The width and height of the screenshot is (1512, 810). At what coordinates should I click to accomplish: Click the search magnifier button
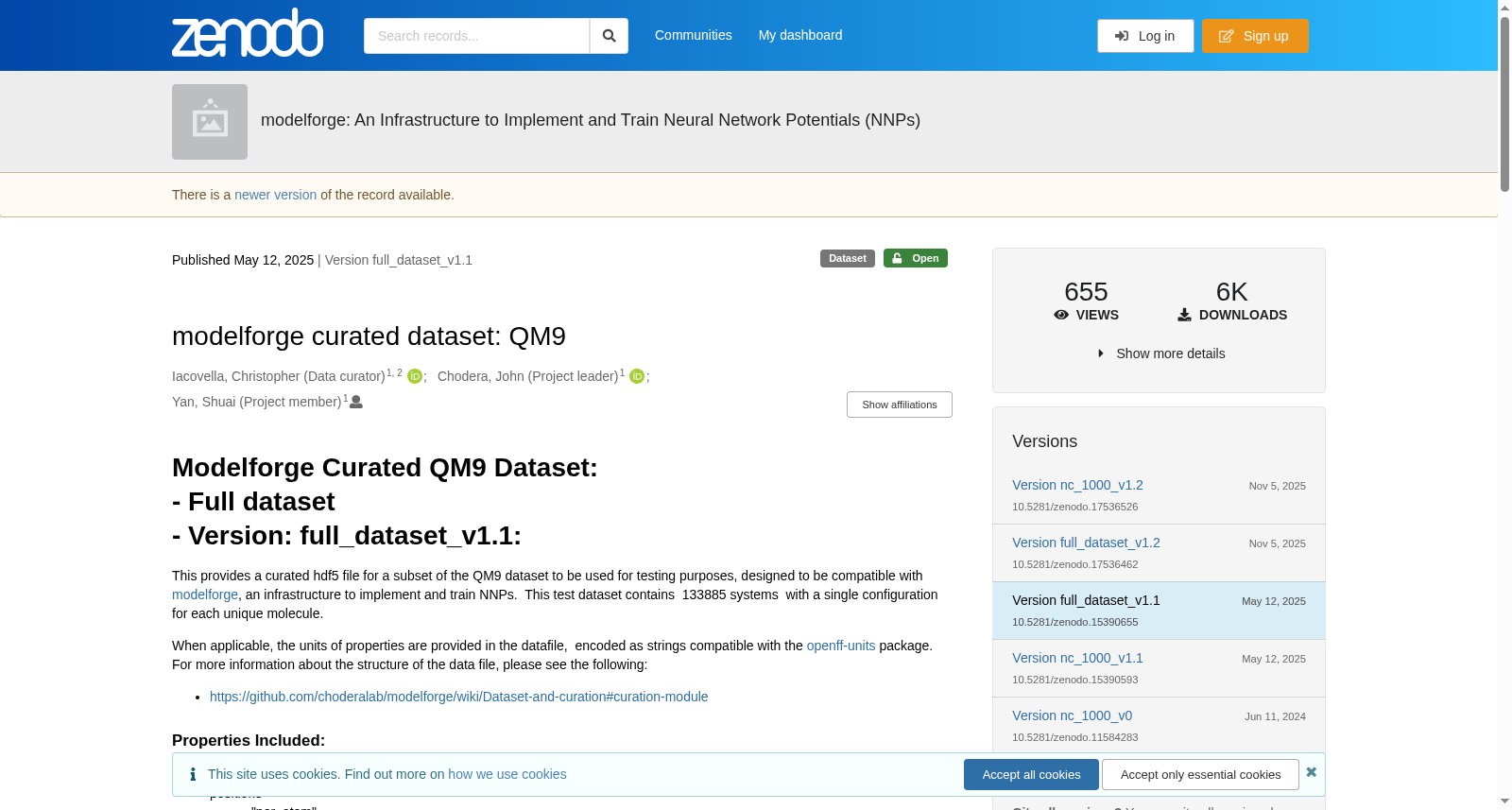click(610, 36)
